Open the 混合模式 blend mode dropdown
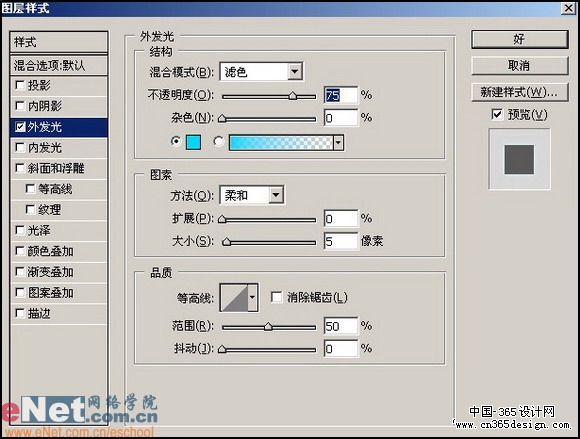Viewport: 580px width, 439px height. (261, 72)
